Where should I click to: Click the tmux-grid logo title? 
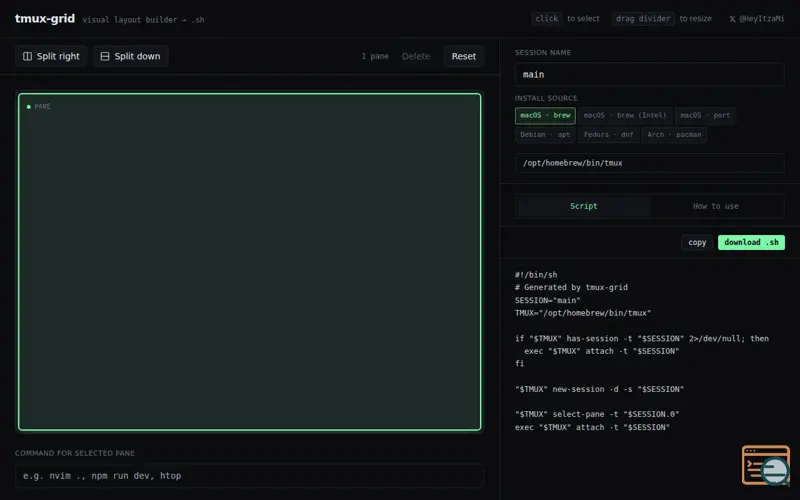pyautogui.click(x=45, y=19)
